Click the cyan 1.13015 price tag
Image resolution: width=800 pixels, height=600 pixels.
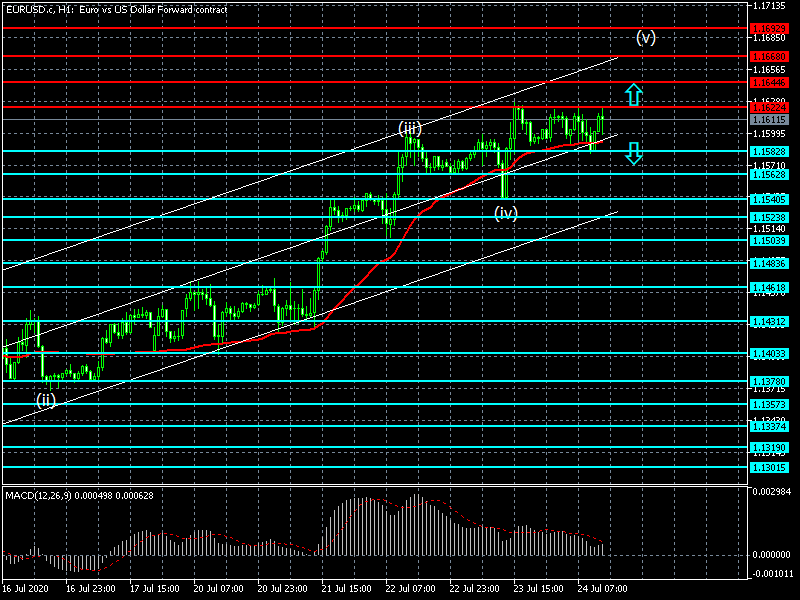click(x=770, y=467)
